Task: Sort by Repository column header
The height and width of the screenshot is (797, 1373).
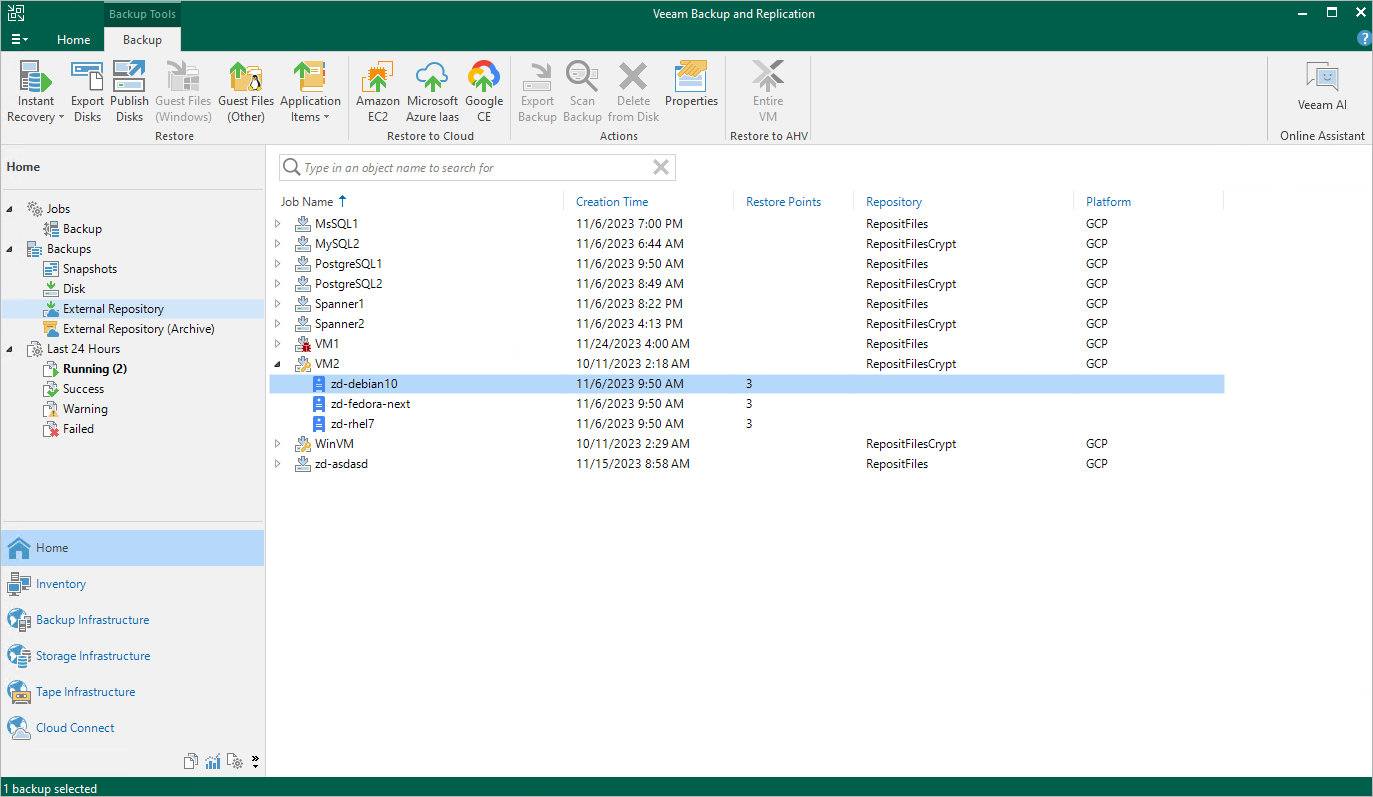Action: point(894,202)
